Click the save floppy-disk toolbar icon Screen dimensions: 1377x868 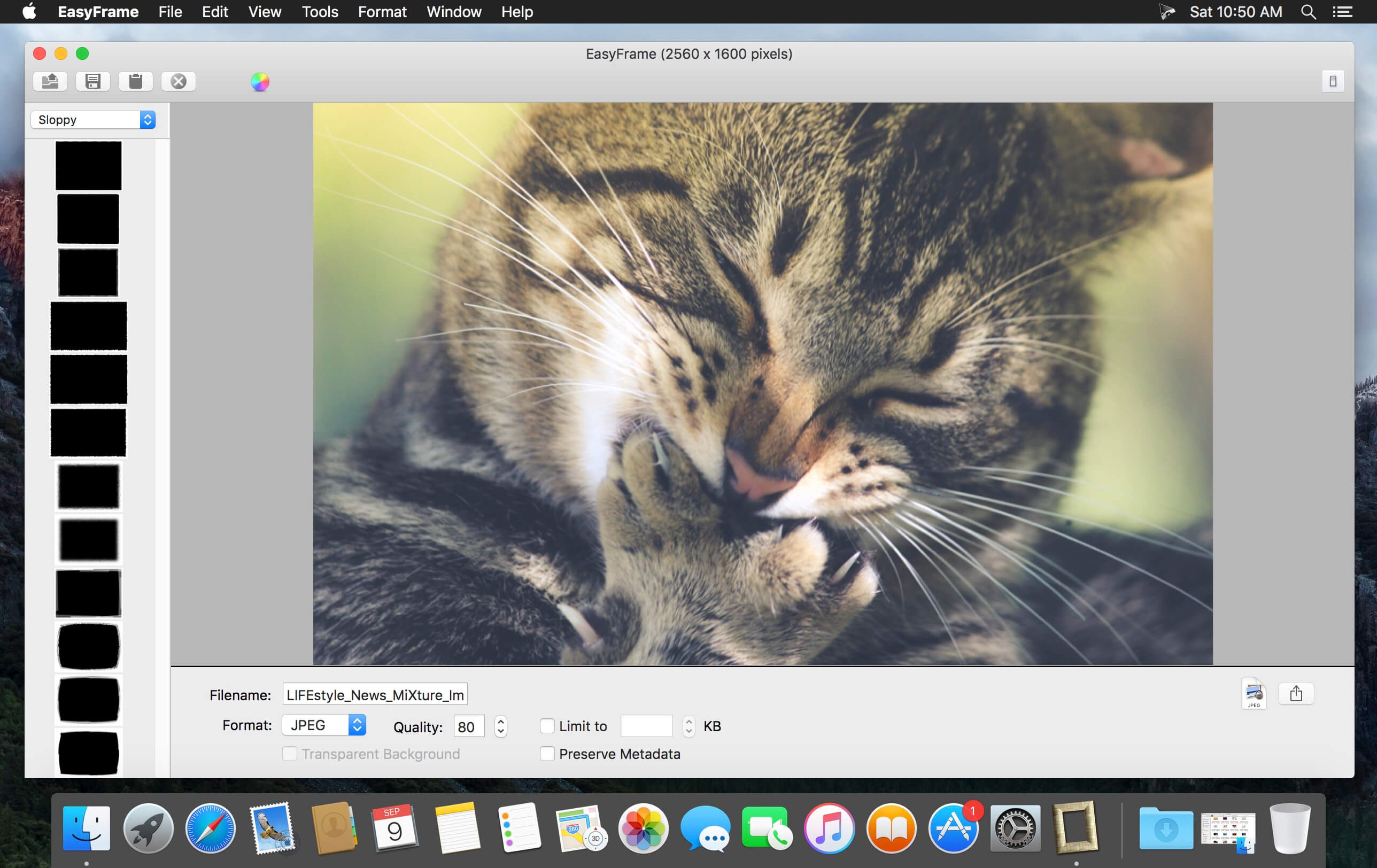[x=92, y=81]
